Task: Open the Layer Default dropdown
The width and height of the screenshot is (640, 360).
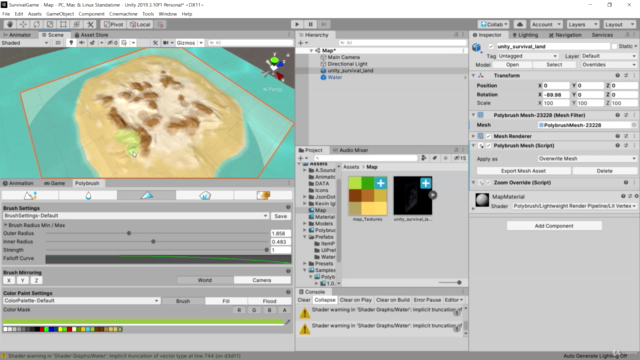Action: [x=609, y=56]
